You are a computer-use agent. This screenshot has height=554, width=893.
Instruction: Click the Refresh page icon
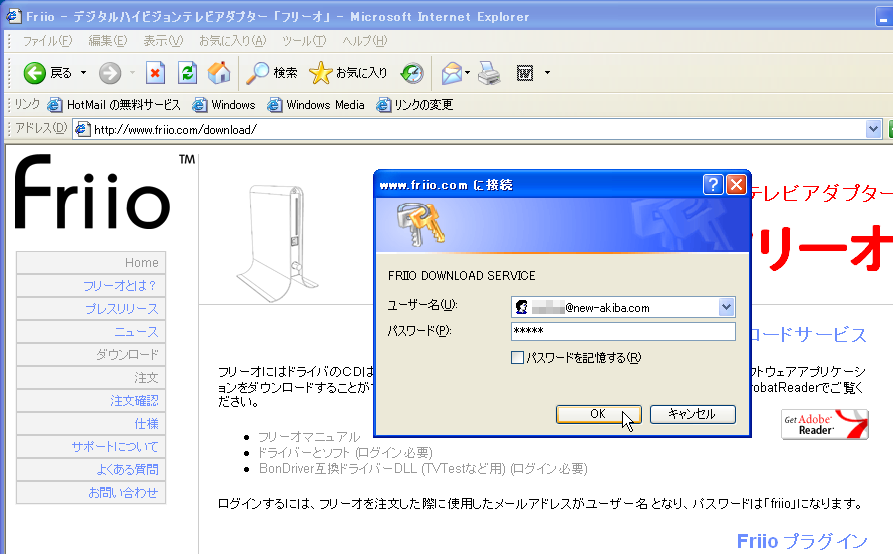pos(187,73)
